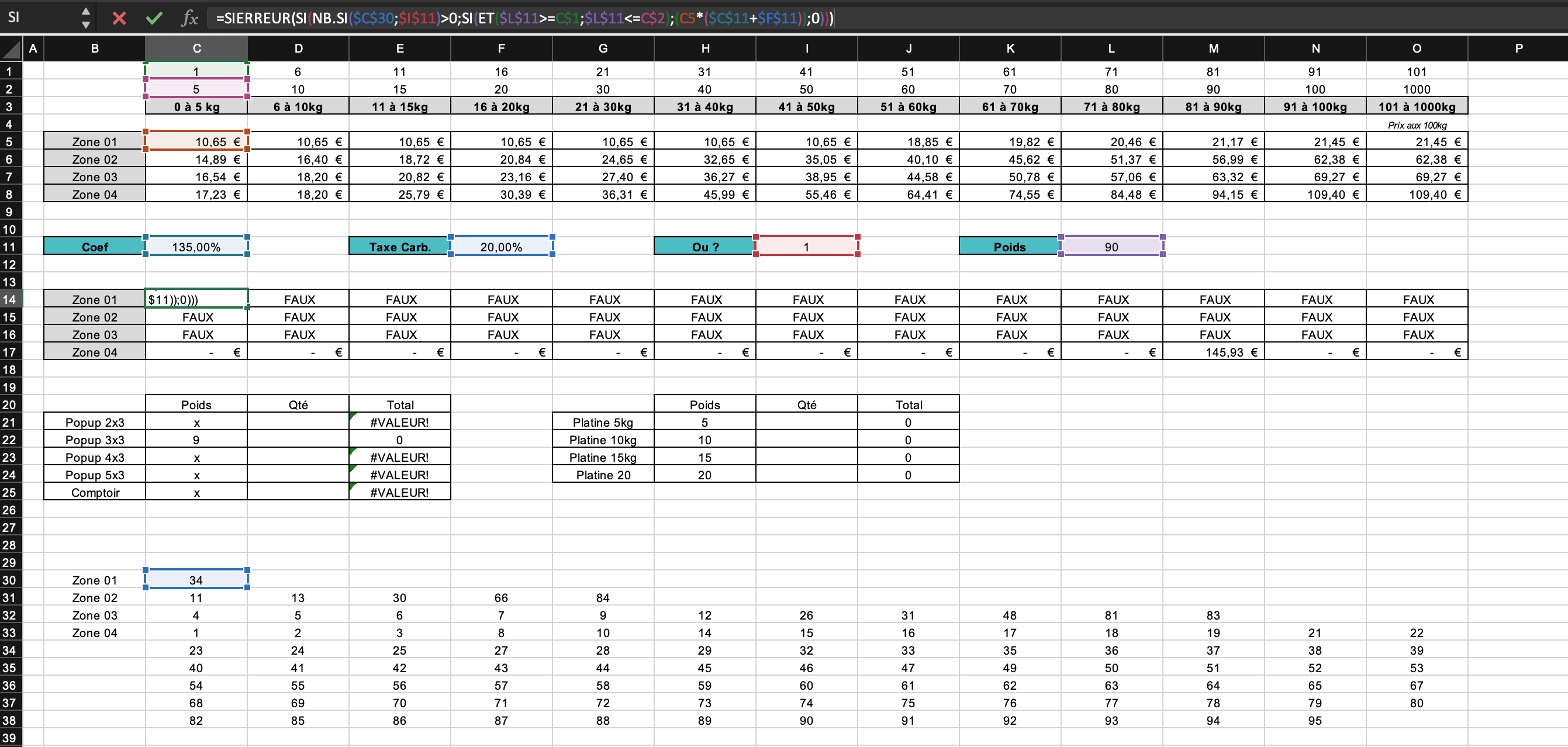Viewport: 1568px width, 747px height.
Task: Select row 30 header
Action: click(10, 580)
